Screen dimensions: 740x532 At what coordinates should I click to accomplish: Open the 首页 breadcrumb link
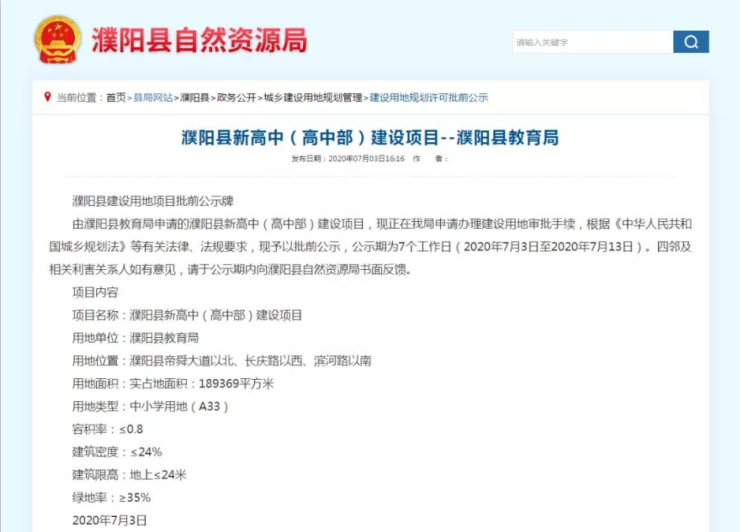(x=116, y=98)
